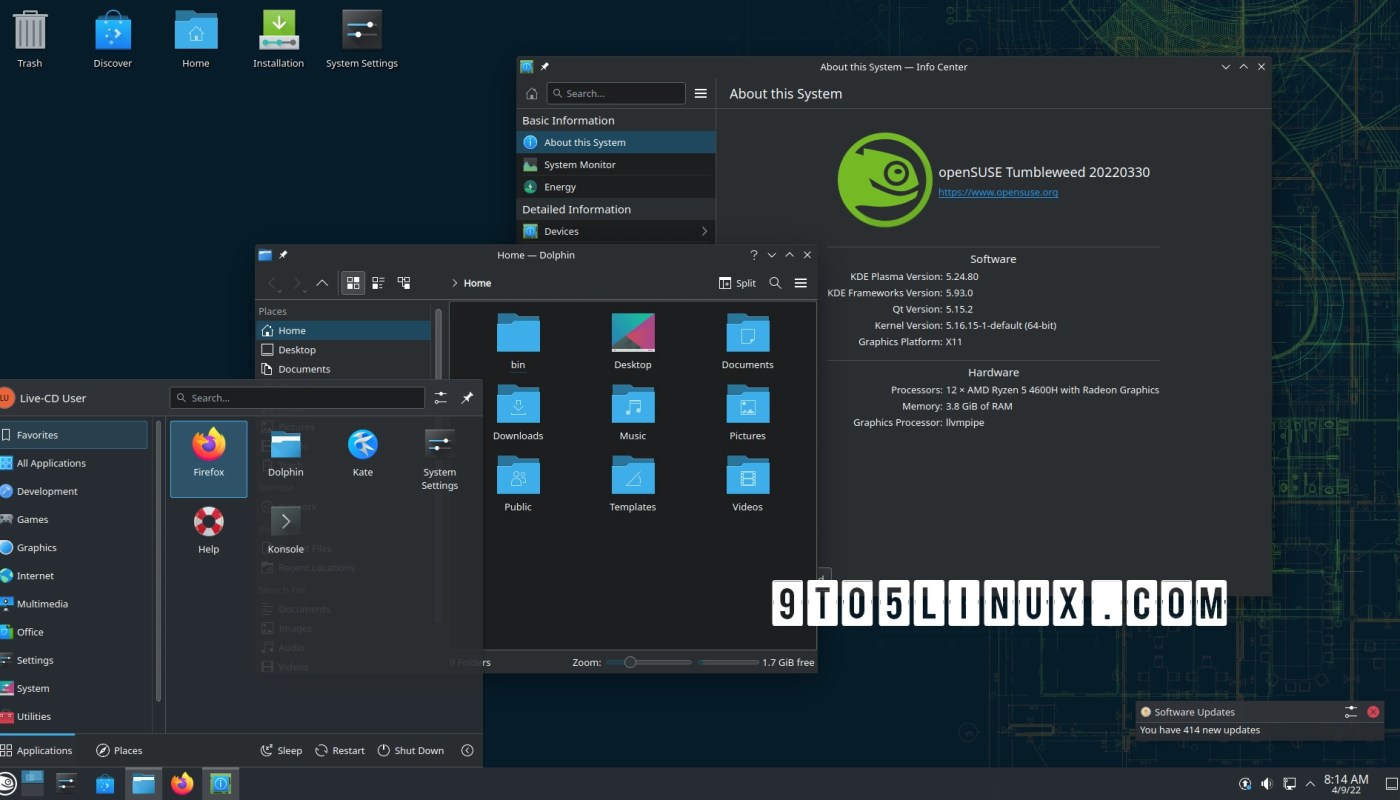The width and height of the screenshot is (1400, 800).
Task: Open System Settings in launcher favorites
Action: point(440,460)
